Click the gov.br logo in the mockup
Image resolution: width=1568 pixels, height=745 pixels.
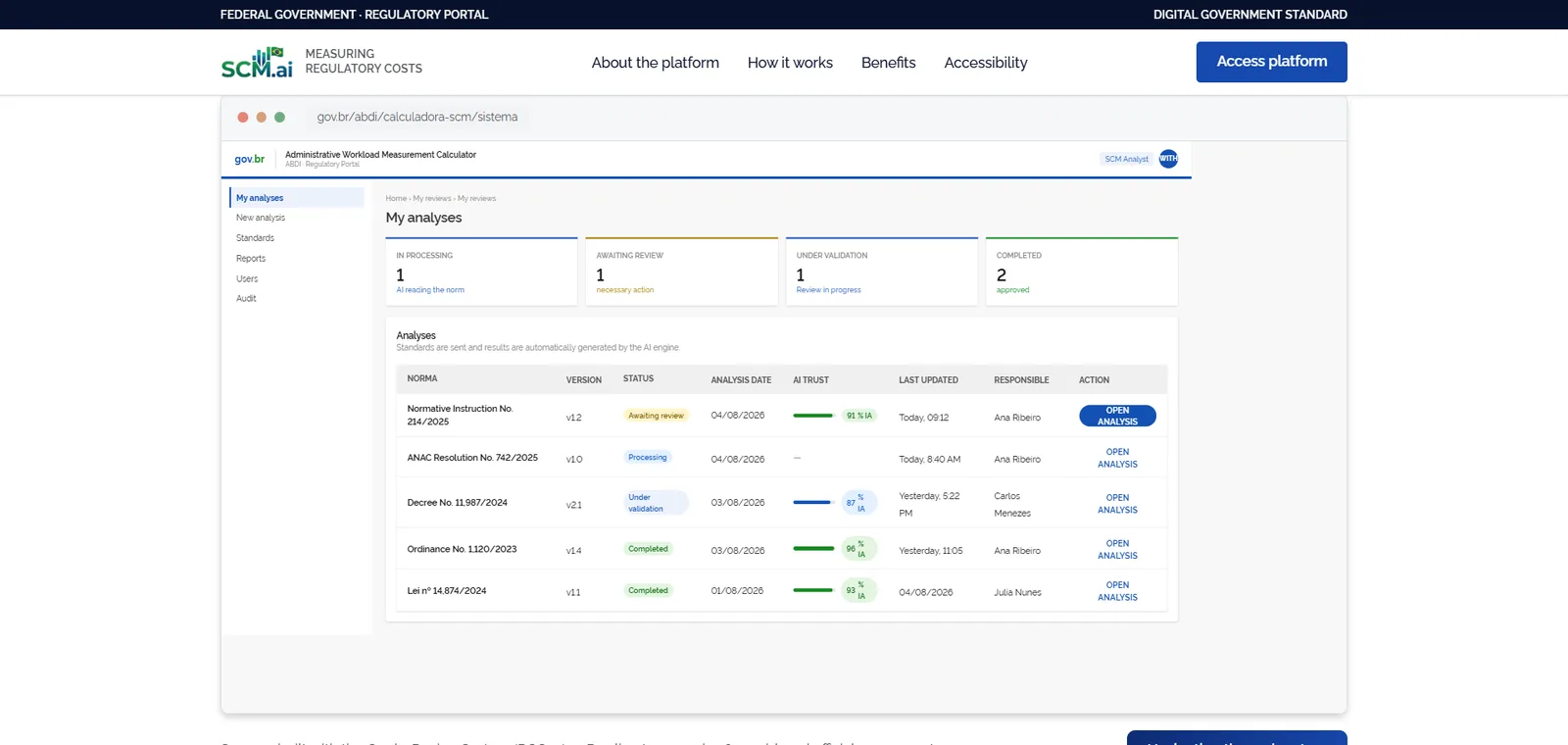click(x=249, y=159)
